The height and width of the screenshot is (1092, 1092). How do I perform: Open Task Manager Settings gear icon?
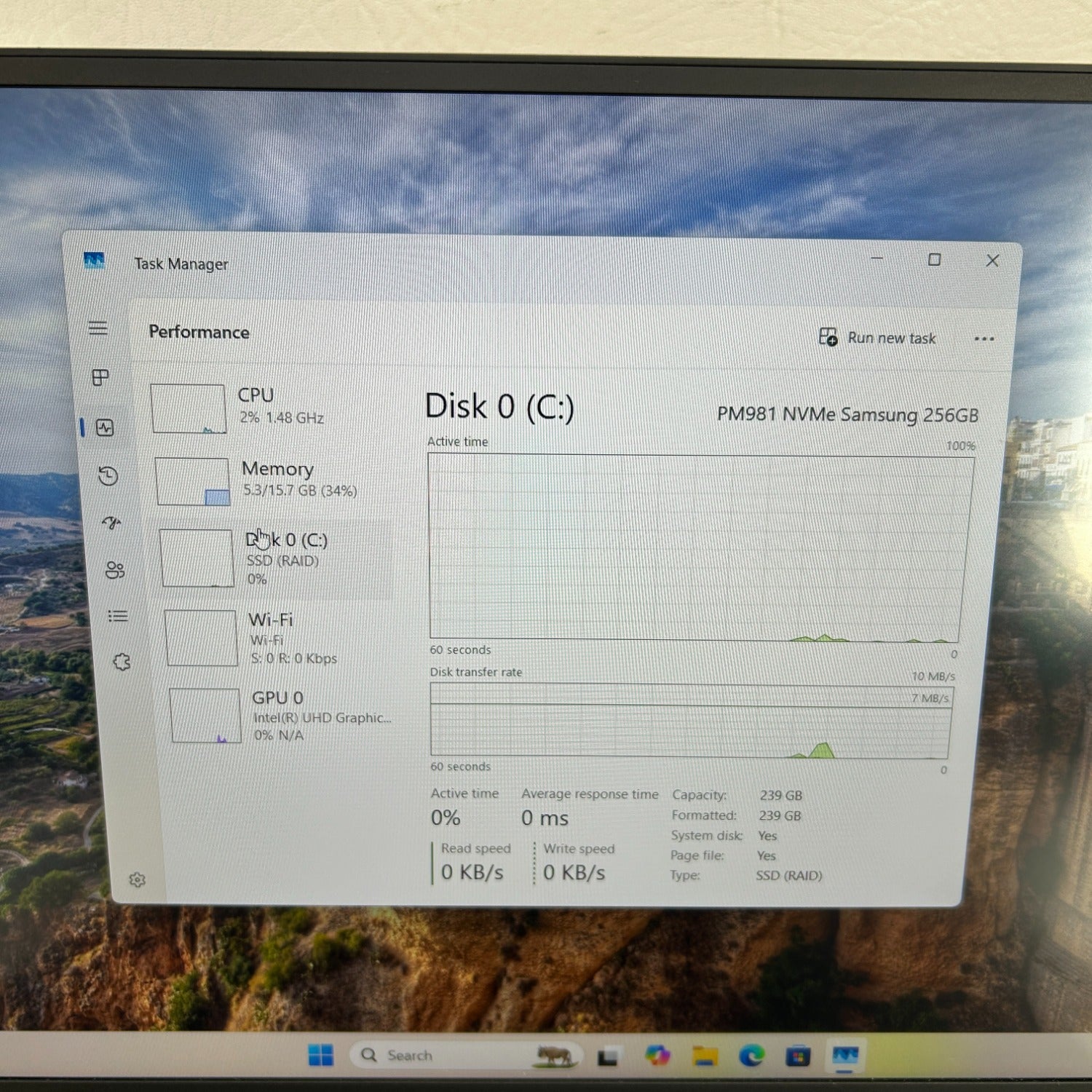[137, 880]
